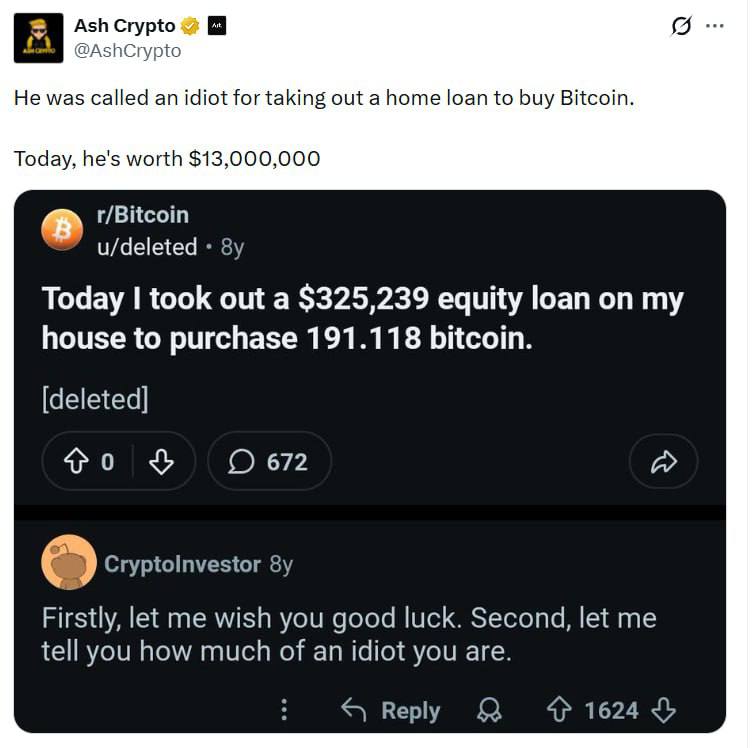Click the Grok icon on the tweet
The image size is (752, 748).
681,27
